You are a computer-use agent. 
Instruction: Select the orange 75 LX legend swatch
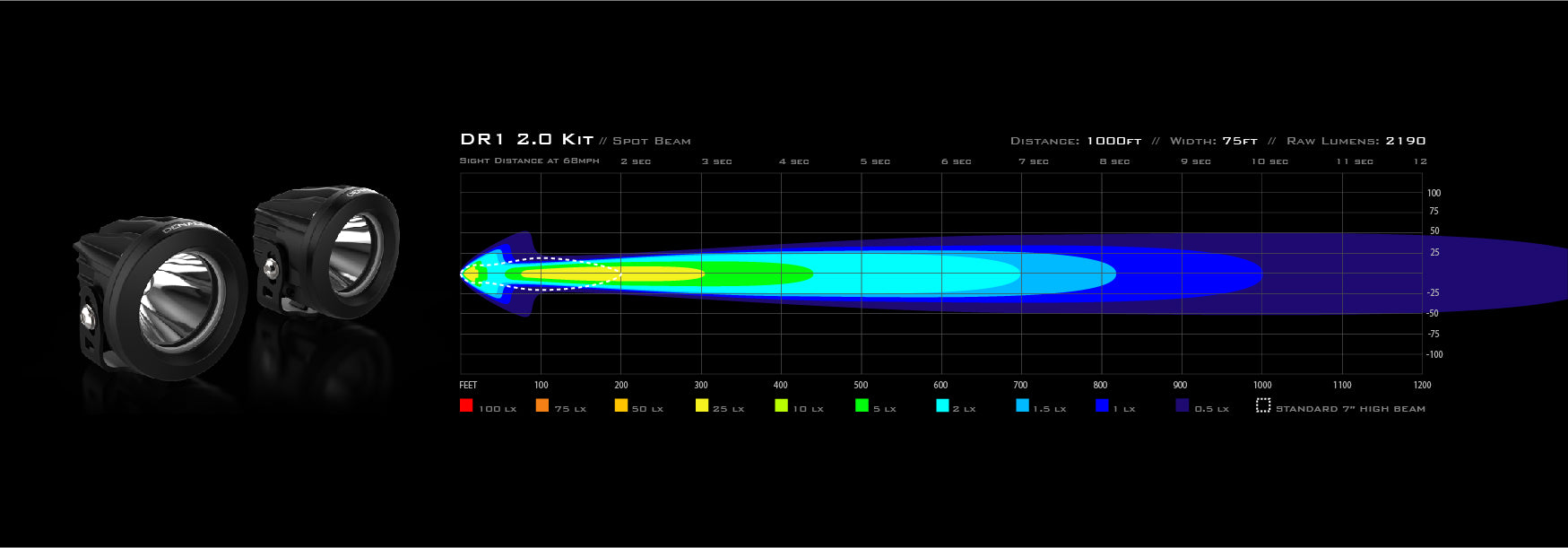[542, 405]
